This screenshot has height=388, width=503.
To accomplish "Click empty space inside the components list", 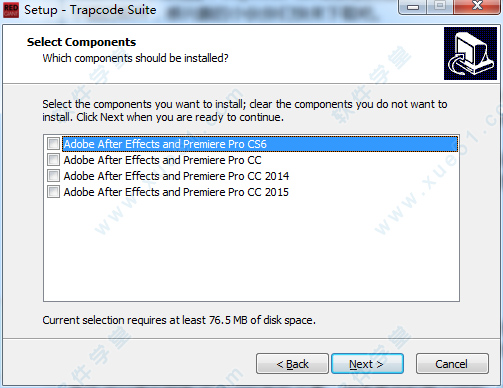I will click(x=251, y=250).
